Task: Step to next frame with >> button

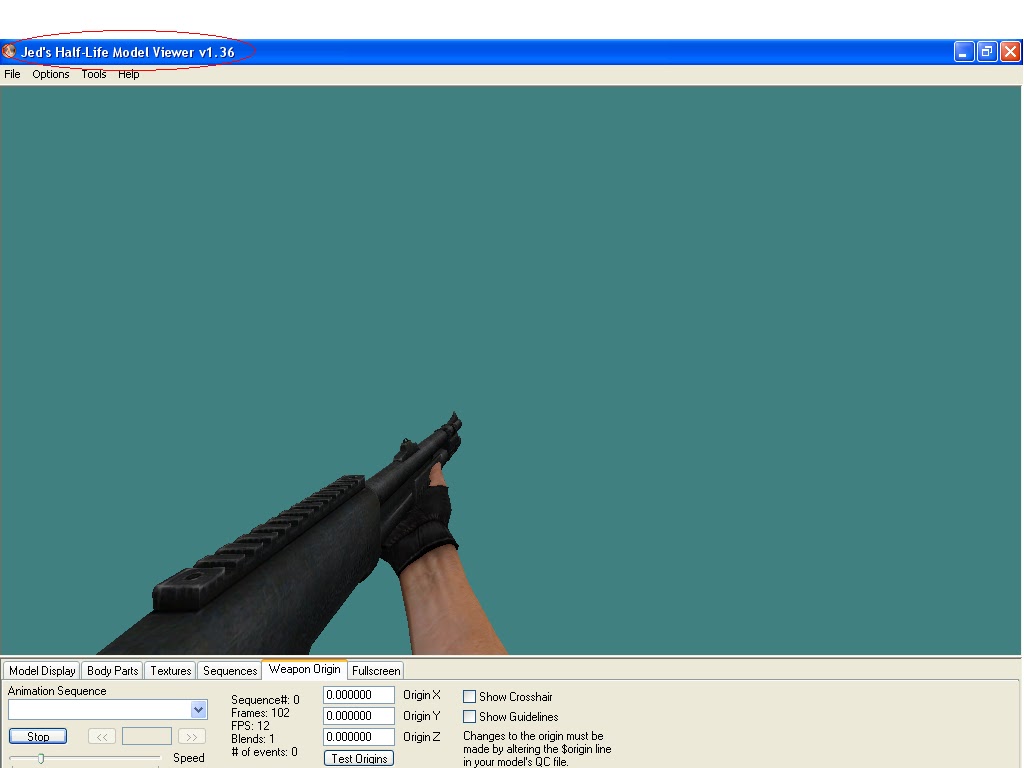Action: coord(191,737)
